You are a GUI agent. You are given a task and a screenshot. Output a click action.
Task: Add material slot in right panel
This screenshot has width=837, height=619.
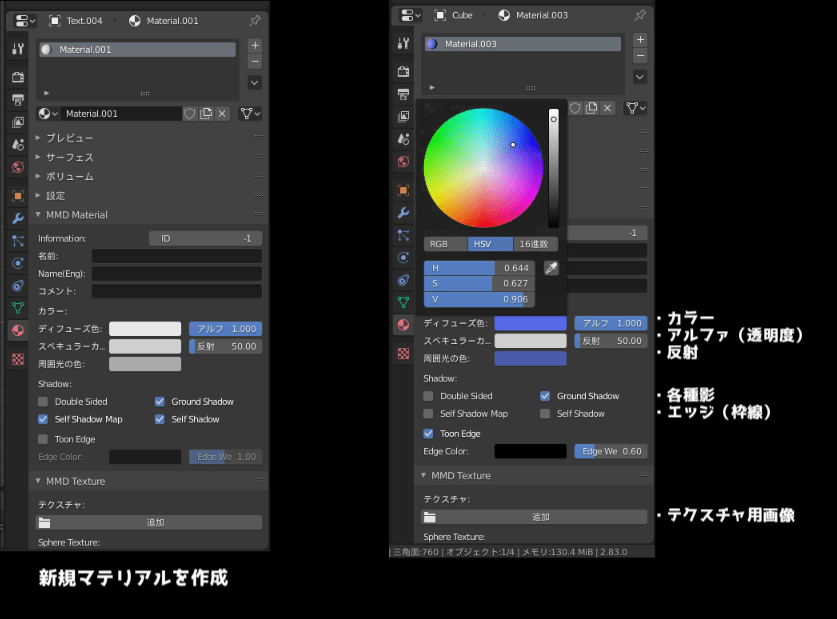(640, 39)
